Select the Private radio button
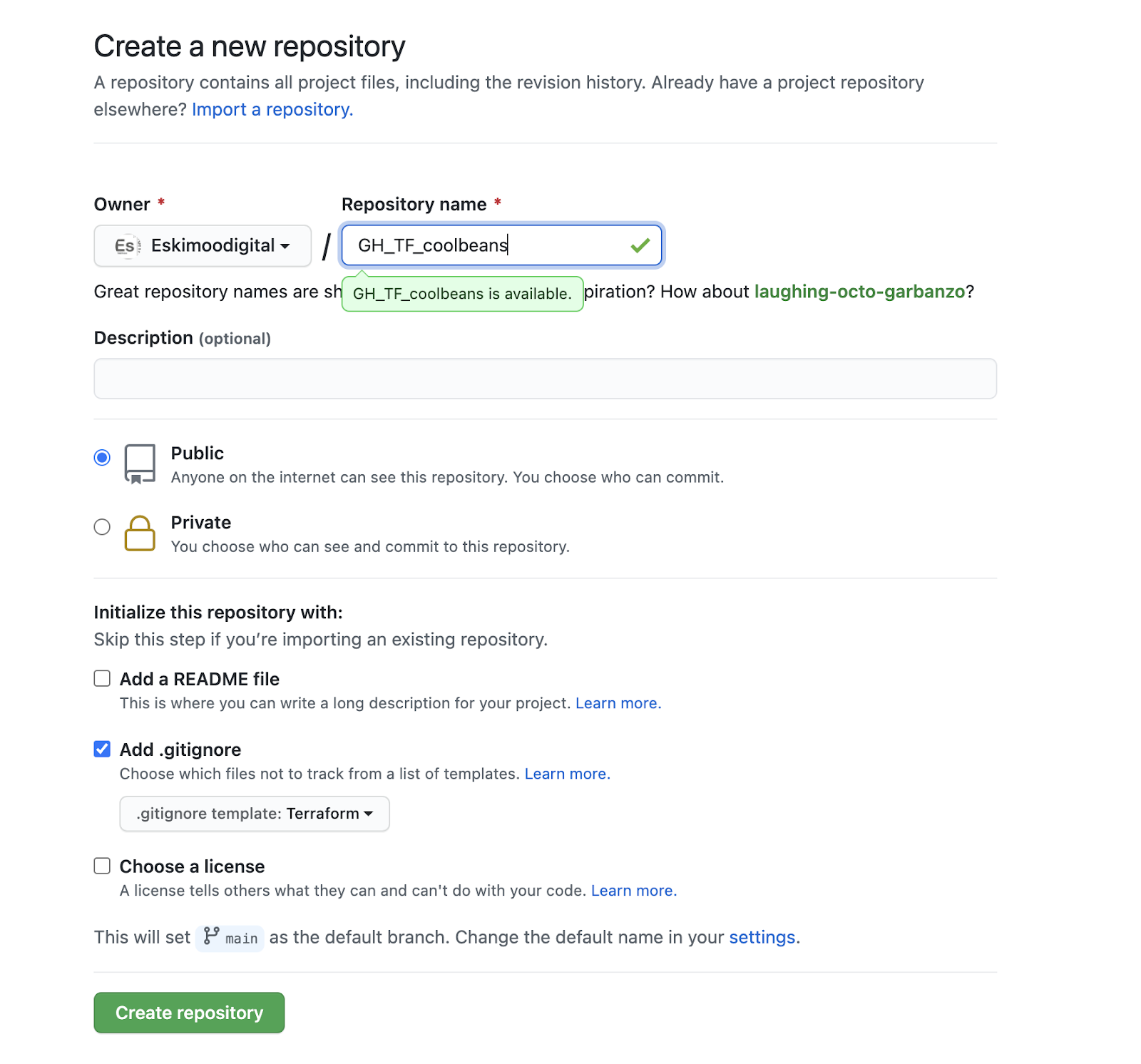 102,527
